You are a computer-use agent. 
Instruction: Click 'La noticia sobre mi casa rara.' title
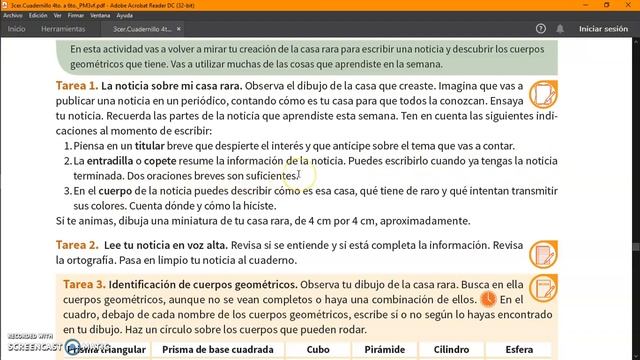[172, 86]
